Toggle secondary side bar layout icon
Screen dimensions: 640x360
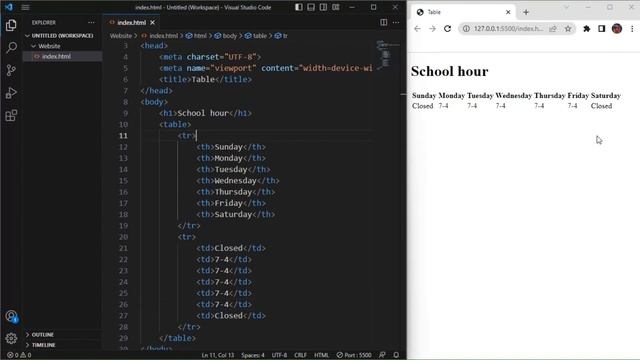pyautogui.click(x=323, y=7)
